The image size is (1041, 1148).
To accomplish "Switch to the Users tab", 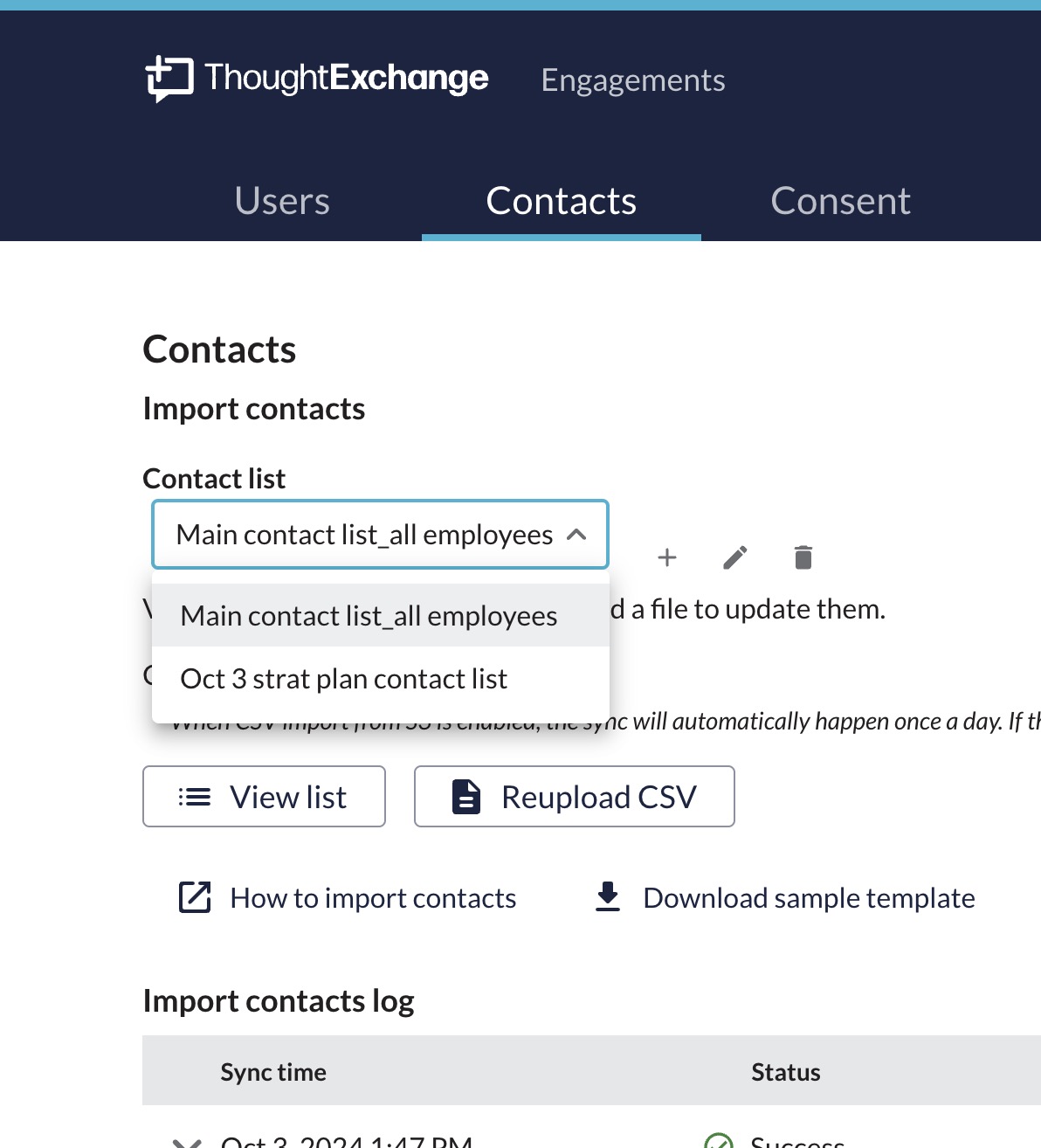I will click(282, 201).
